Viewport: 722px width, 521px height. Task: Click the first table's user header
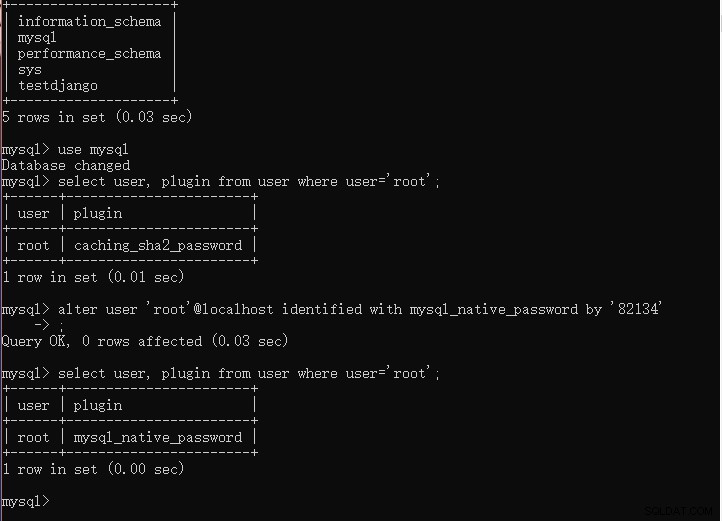(33, 214)
